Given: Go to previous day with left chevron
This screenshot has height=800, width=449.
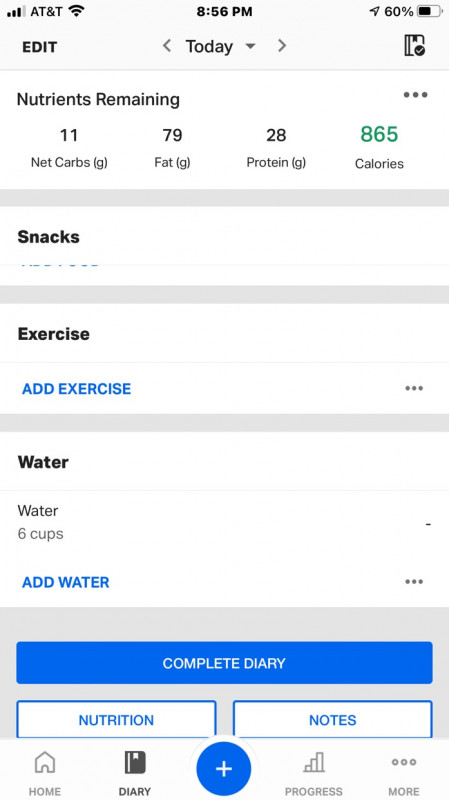Looking at the screenshot, I should [167, 46].
